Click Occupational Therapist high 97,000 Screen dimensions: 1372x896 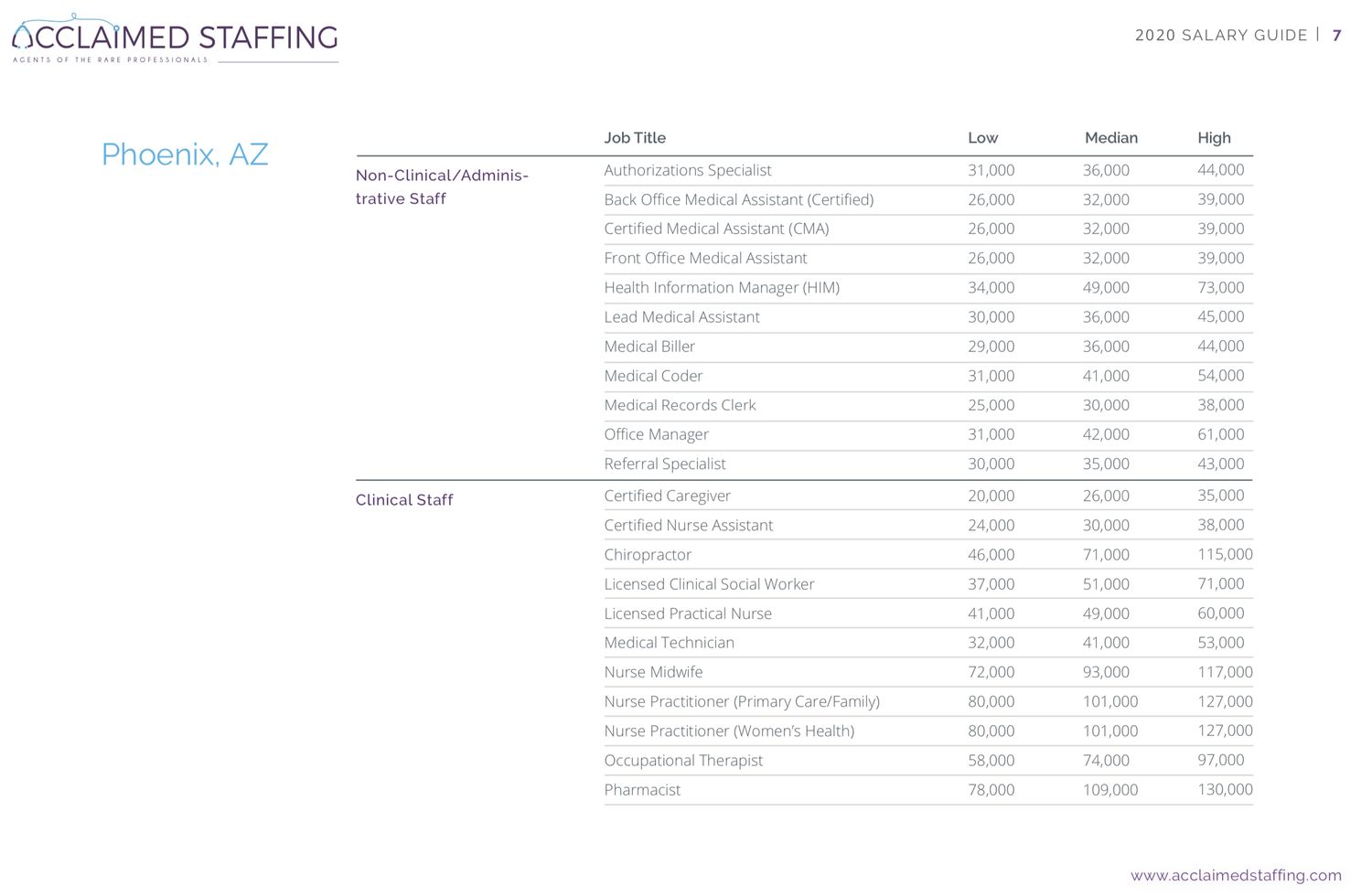pos(1221,761)
